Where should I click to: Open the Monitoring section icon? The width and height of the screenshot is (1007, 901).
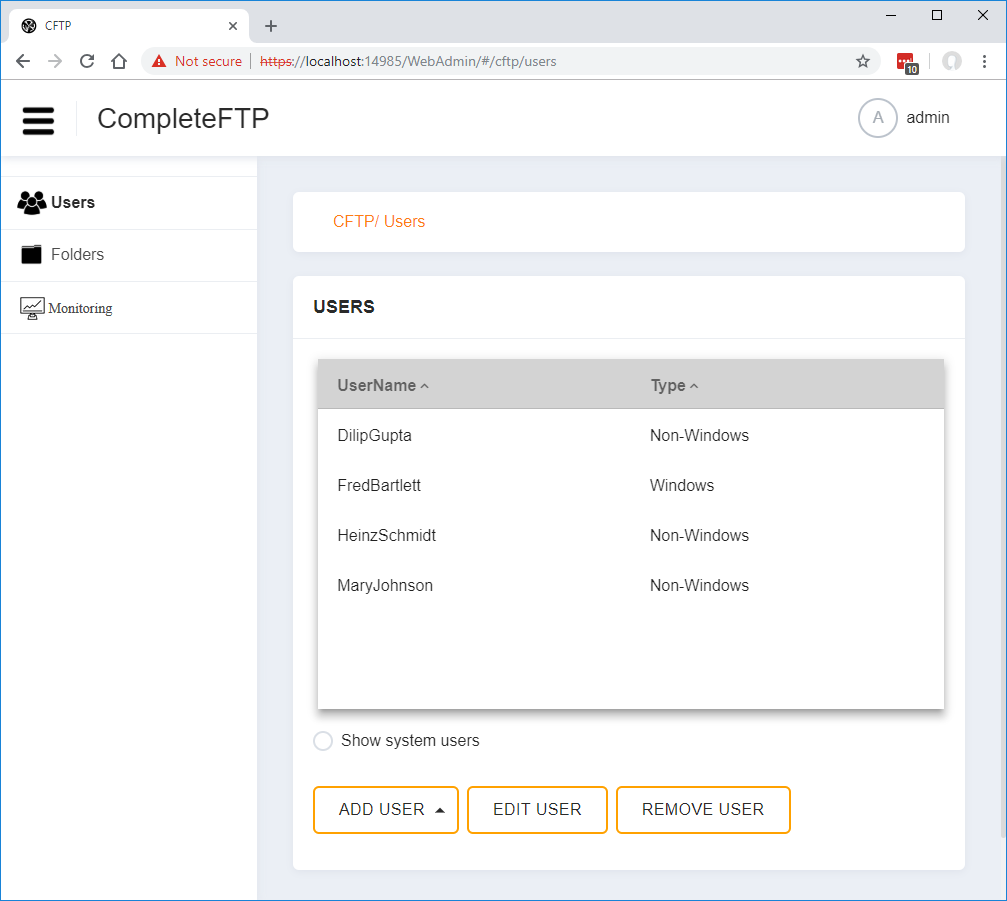(x=31, y=307)
